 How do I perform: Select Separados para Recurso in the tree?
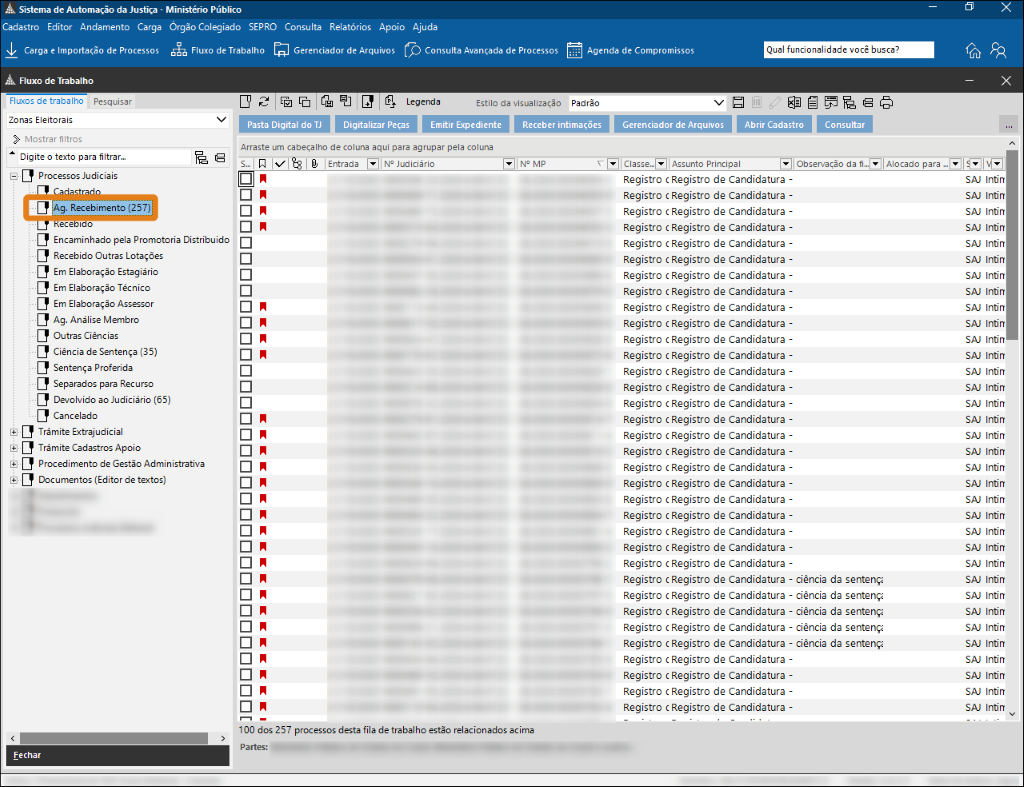(x=103, y=384)
